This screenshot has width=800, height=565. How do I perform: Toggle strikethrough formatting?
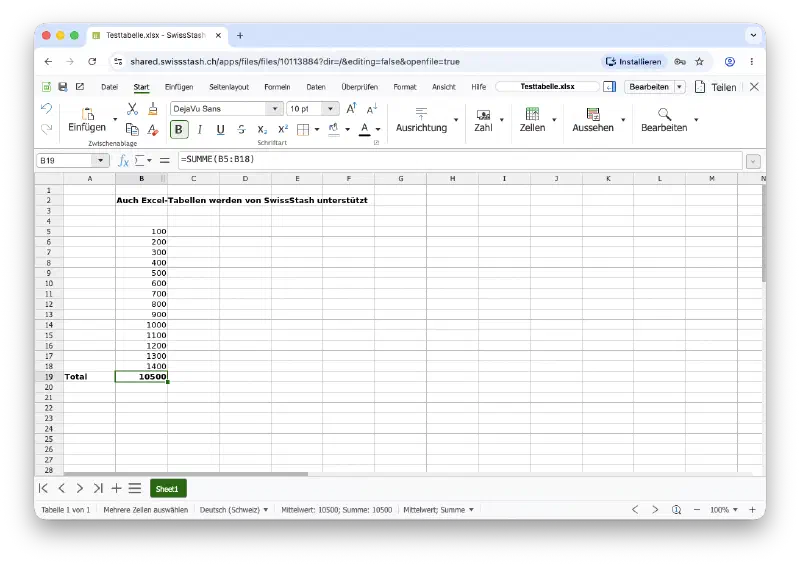(241, 130)
